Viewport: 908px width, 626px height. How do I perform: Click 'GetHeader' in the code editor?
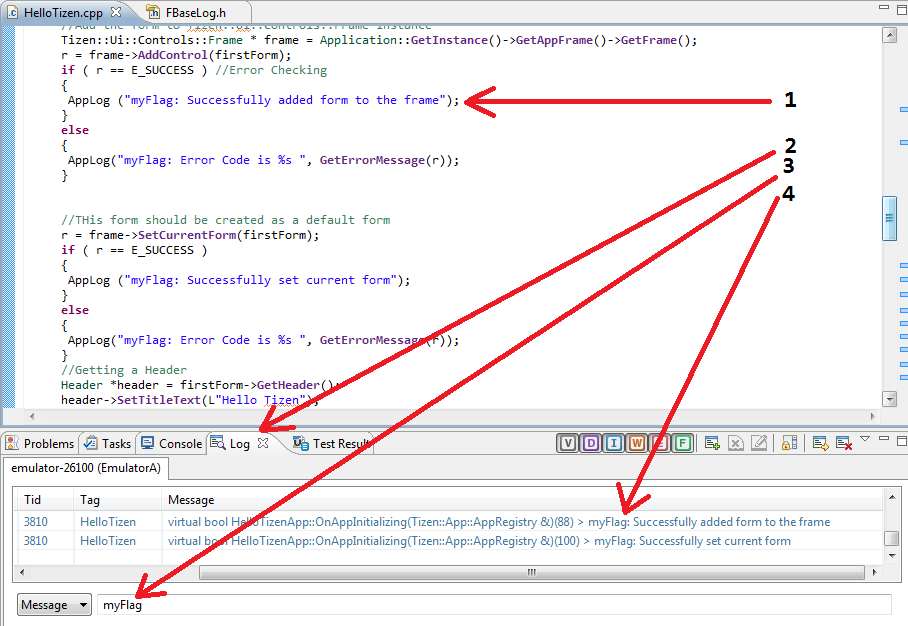click(288, 385)
